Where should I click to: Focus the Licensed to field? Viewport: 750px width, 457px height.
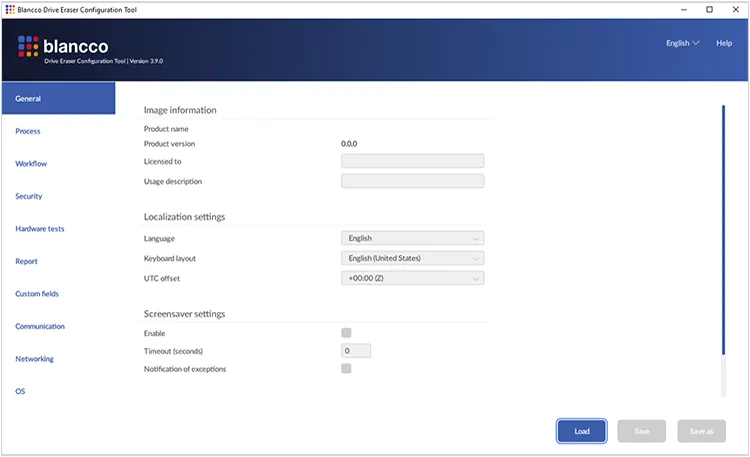pyautogui.click(x=412, y=161)
